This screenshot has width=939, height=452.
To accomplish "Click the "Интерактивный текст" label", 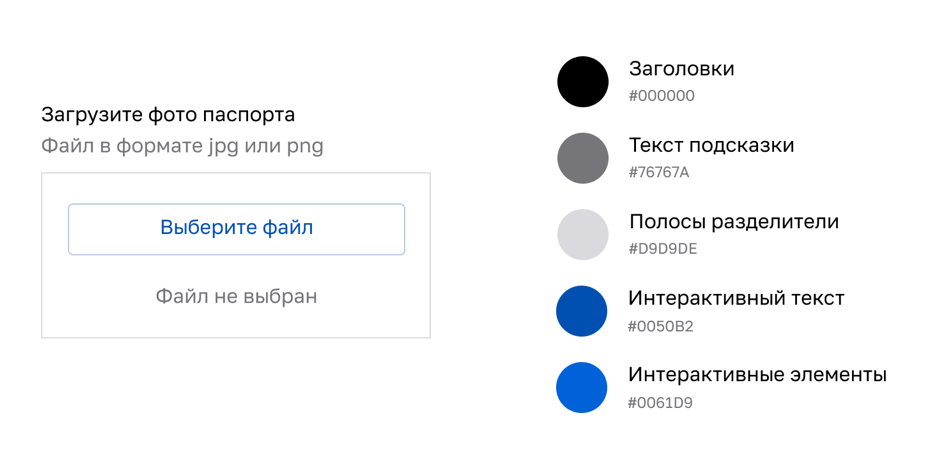I will (736, 298).
